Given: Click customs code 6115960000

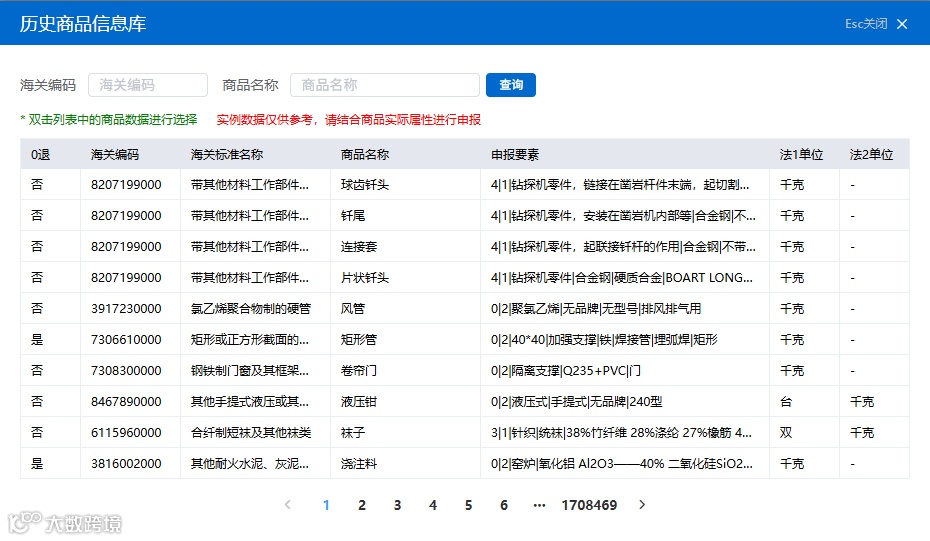Looking at the screenshot, I should tap(126, 432).
